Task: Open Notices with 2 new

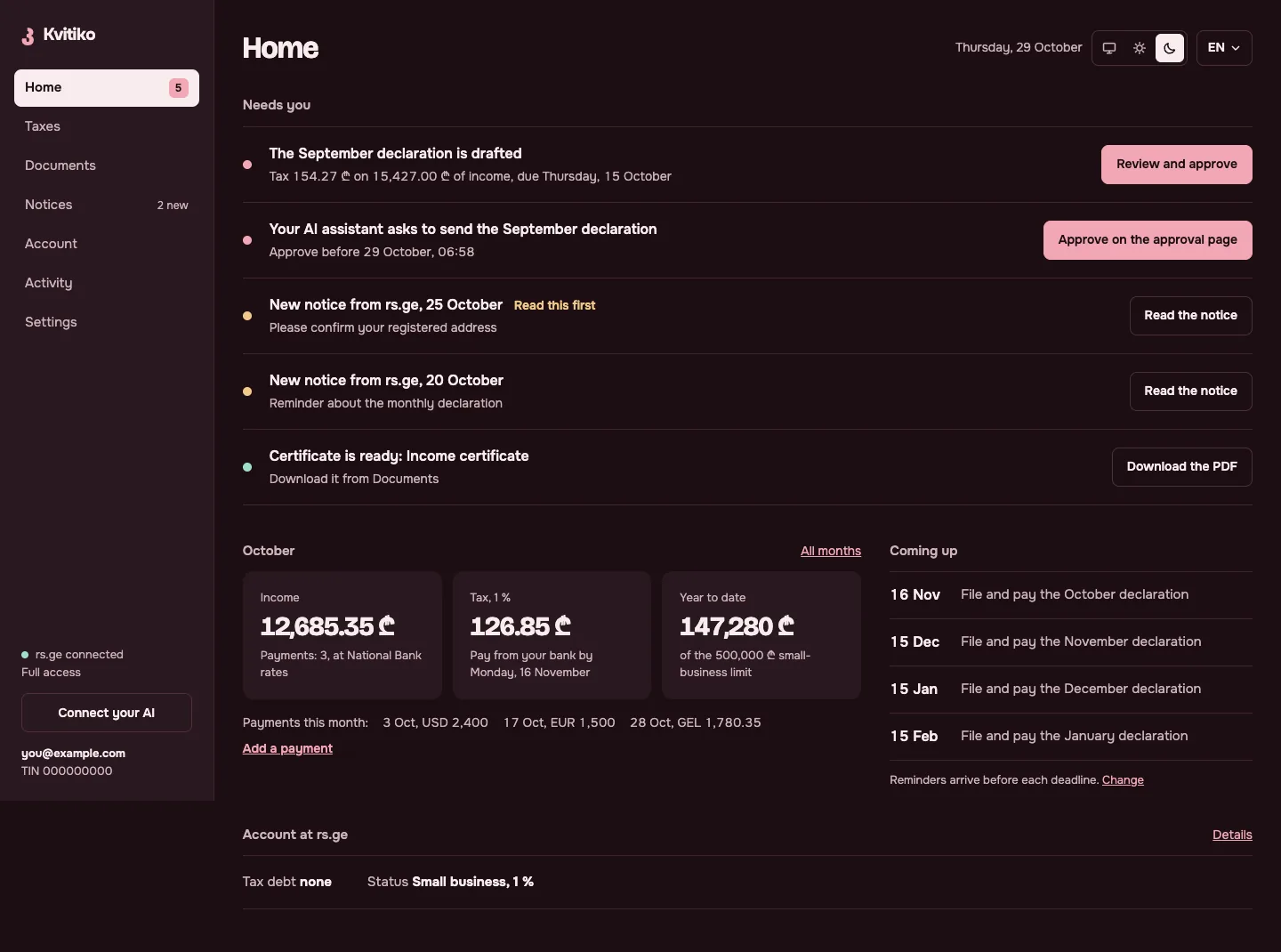Action: pyautogui.click(x=107, y=205)
